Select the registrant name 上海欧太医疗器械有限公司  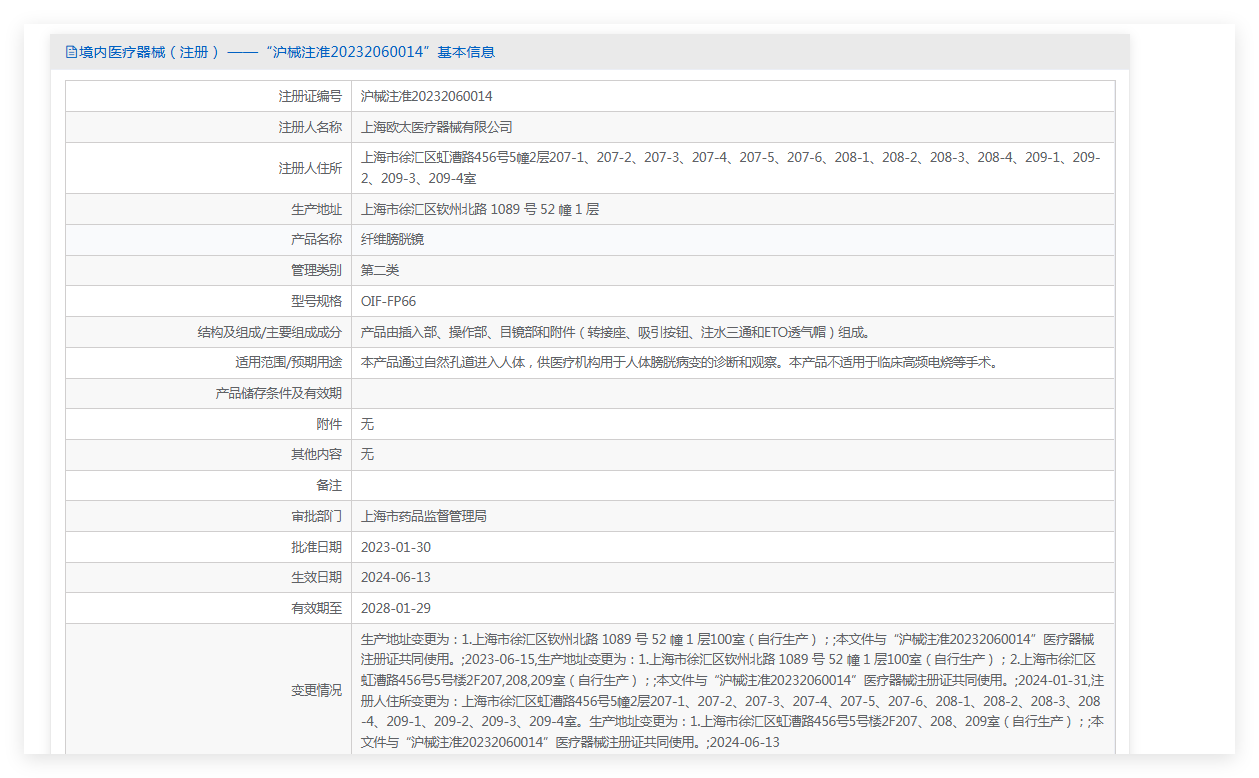coord(436,127)
